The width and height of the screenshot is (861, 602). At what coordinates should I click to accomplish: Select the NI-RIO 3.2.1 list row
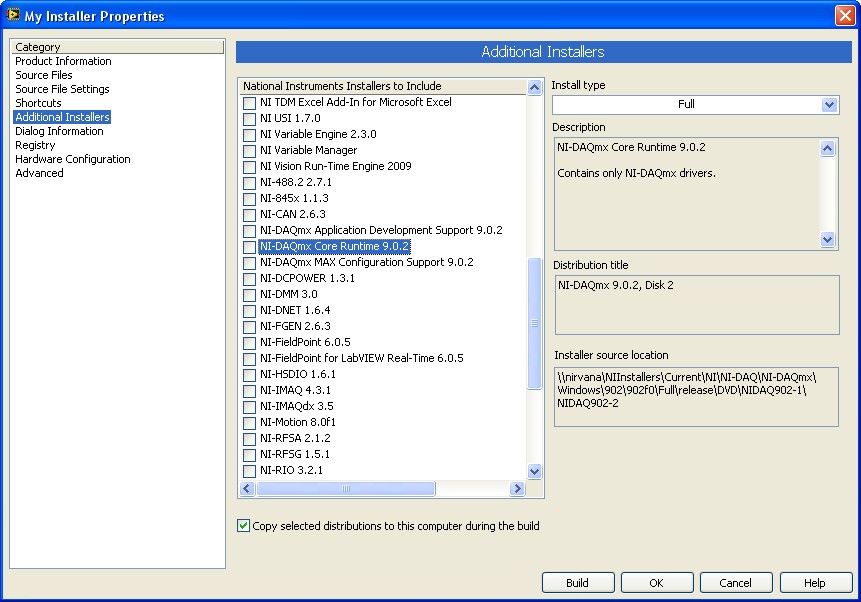pyautogui.click(x=291, y=471)
